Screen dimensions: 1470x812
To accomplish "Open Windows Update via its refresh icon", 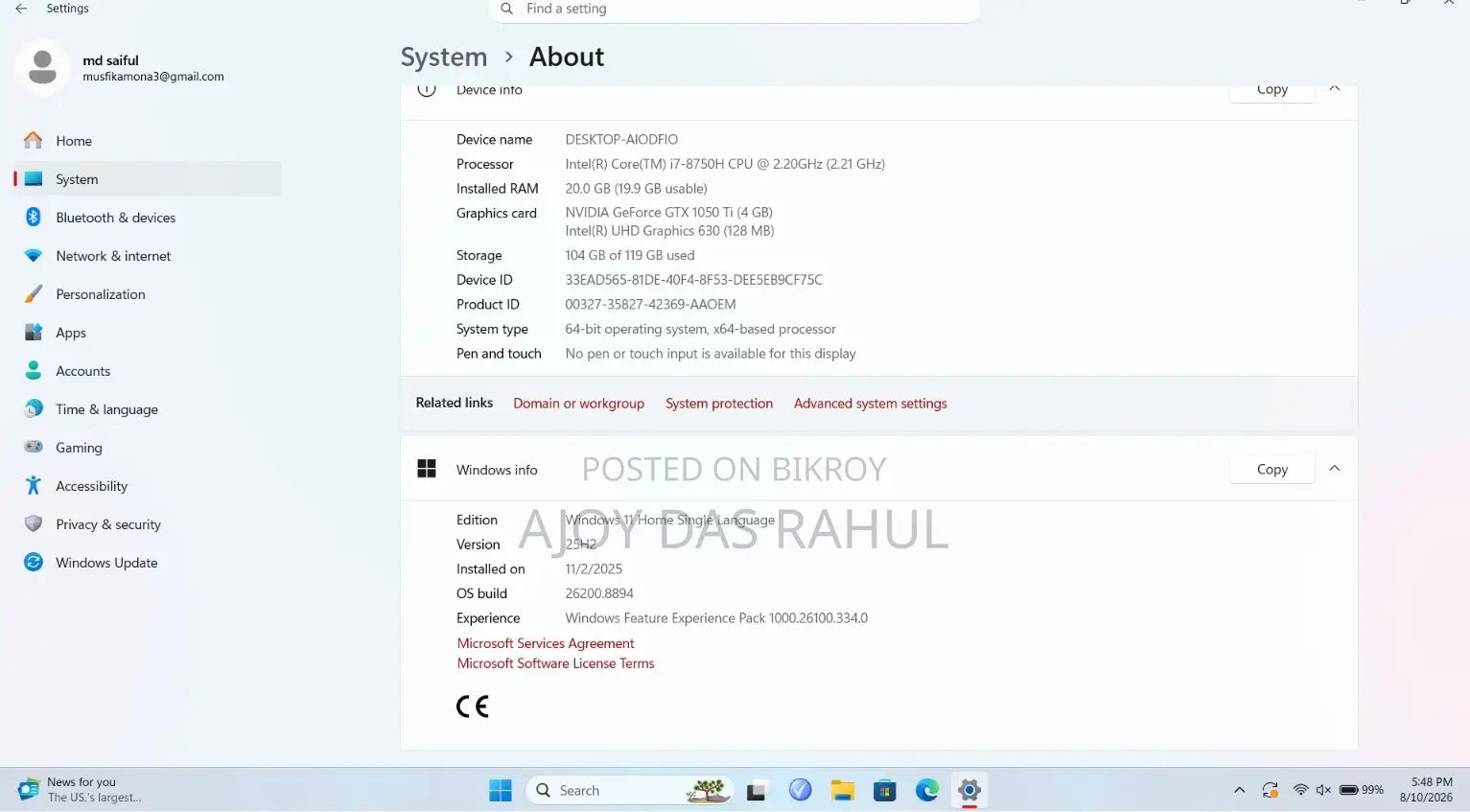I will click(34, 563).
